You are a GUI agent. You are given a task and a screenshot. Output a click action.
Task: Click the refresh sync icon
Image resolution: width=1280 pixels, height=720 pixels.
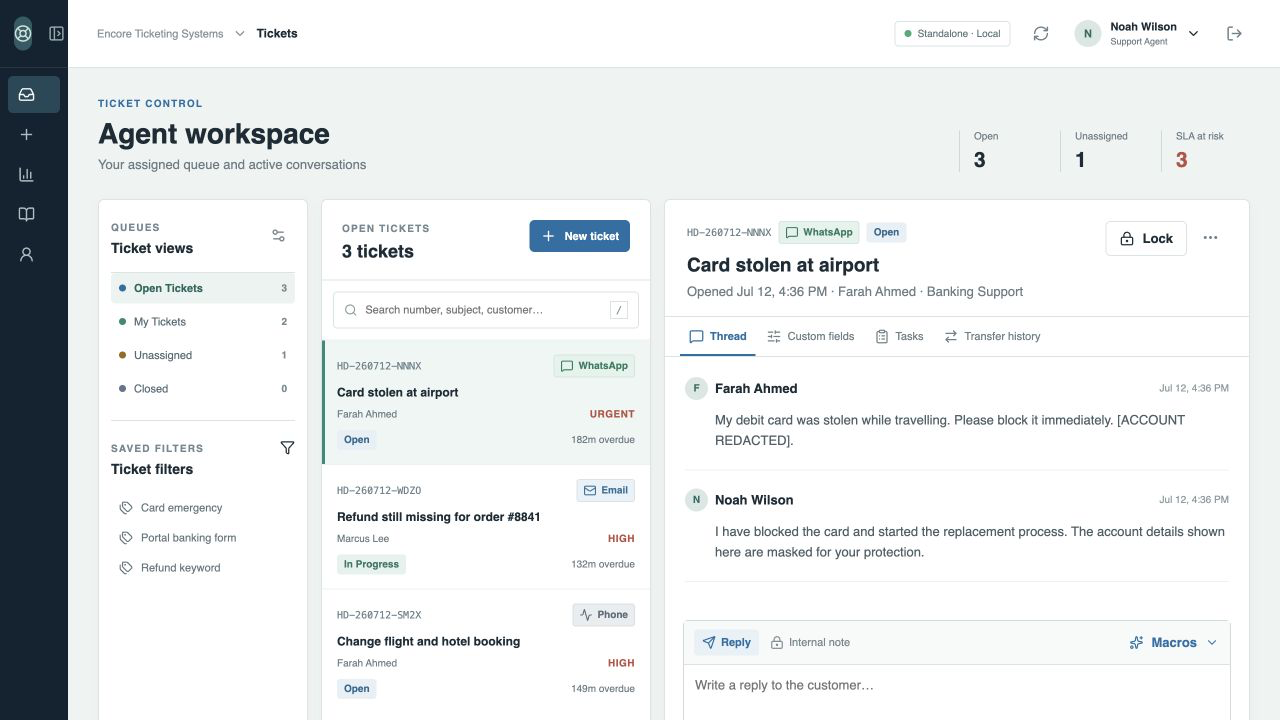[1041, 33]
